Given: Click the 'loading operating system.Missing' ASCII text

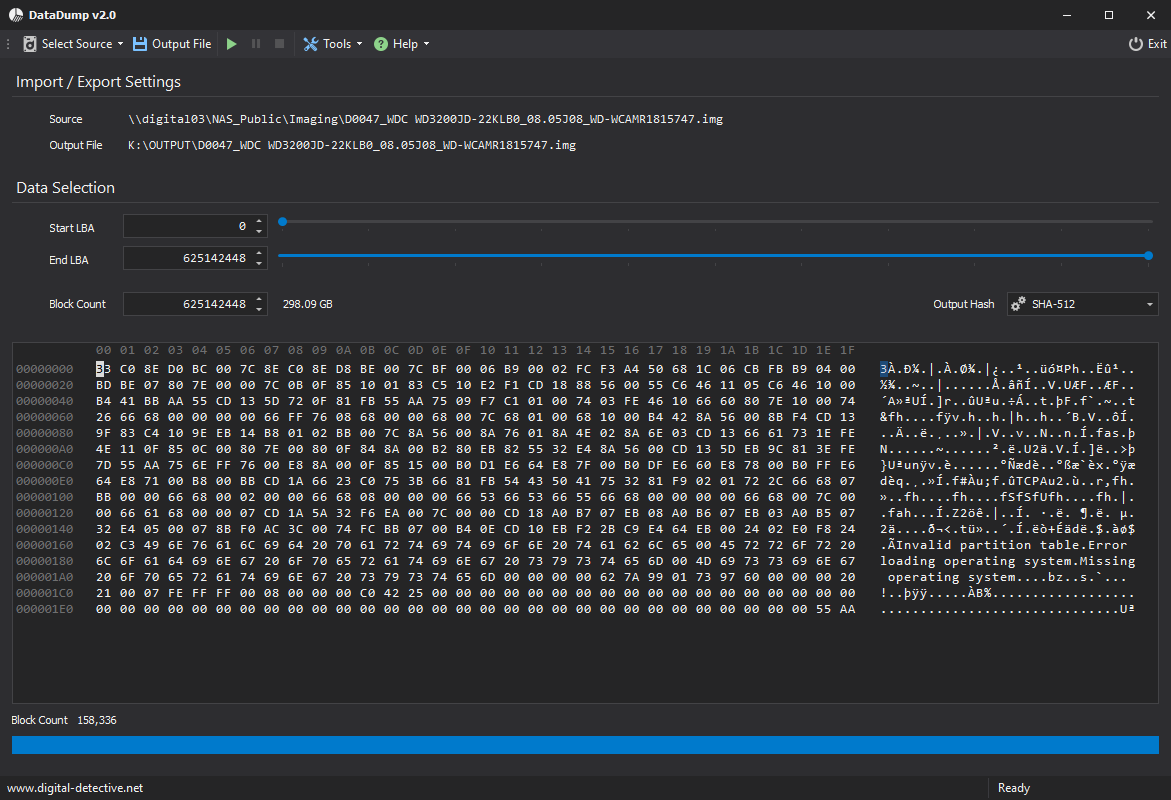Looking at the screenshot, I should [1007, 561].
